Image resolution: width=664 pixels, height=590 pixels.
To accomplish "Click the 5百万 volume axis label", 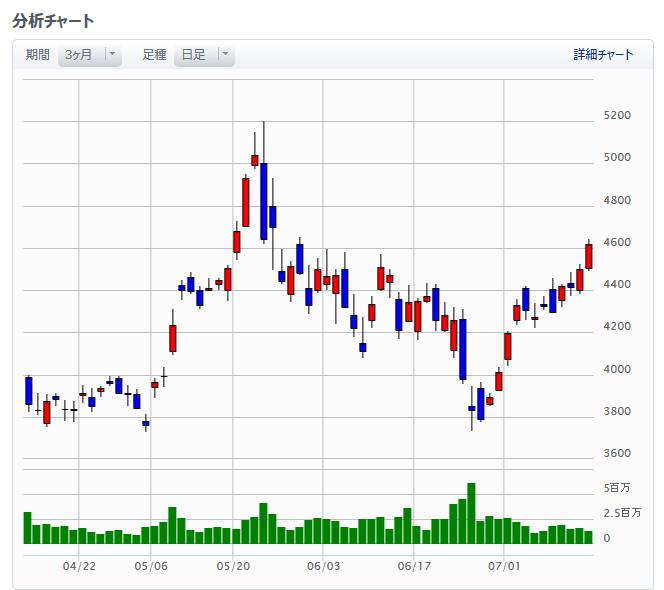I will (618, 488).
